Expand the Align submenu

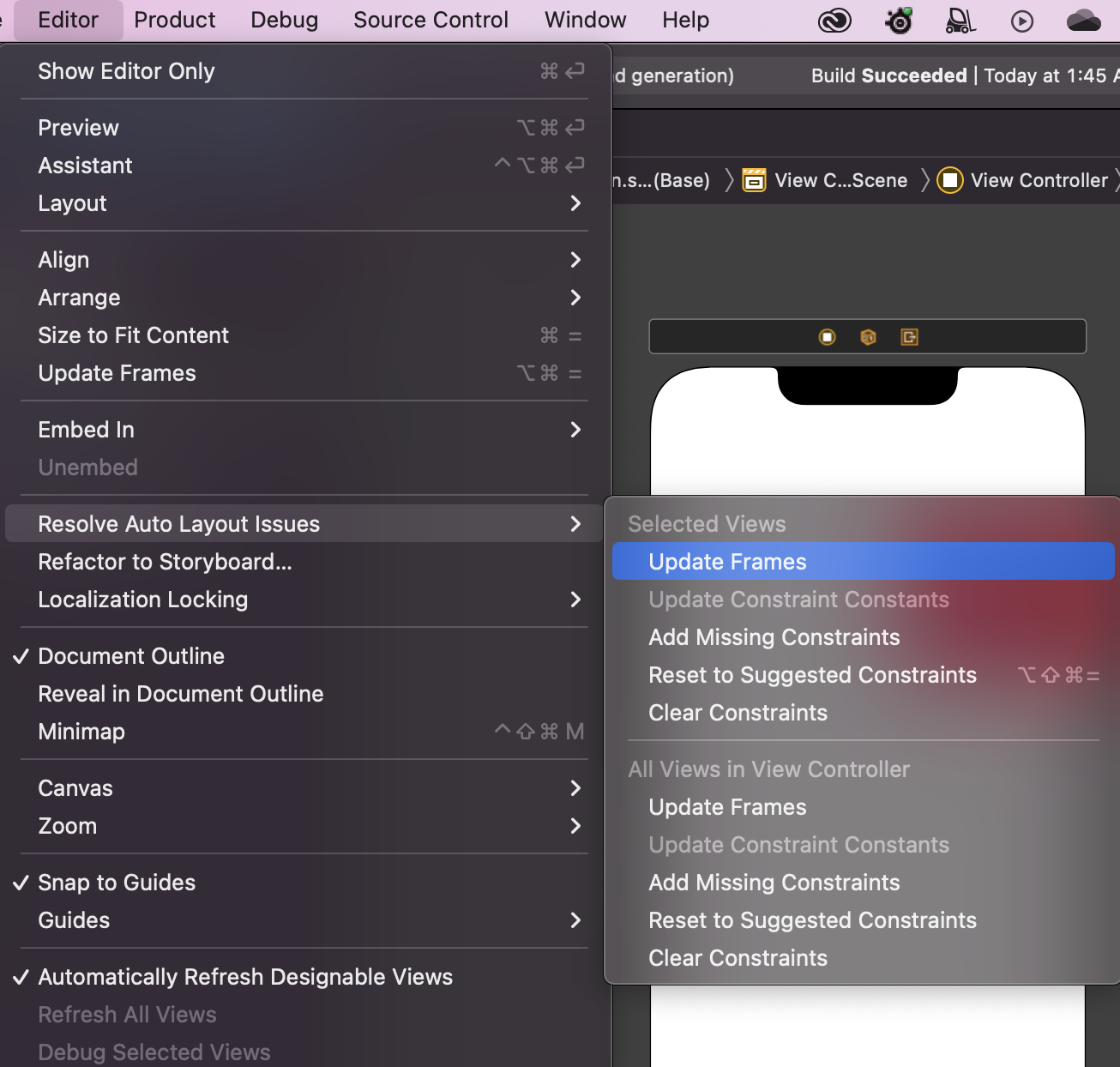tap(304, 260)
